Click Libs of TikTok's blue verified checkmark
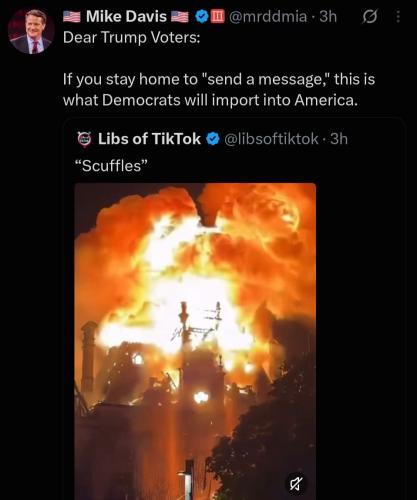The width and height of the screenshot is (417, 500). (212, 139)
